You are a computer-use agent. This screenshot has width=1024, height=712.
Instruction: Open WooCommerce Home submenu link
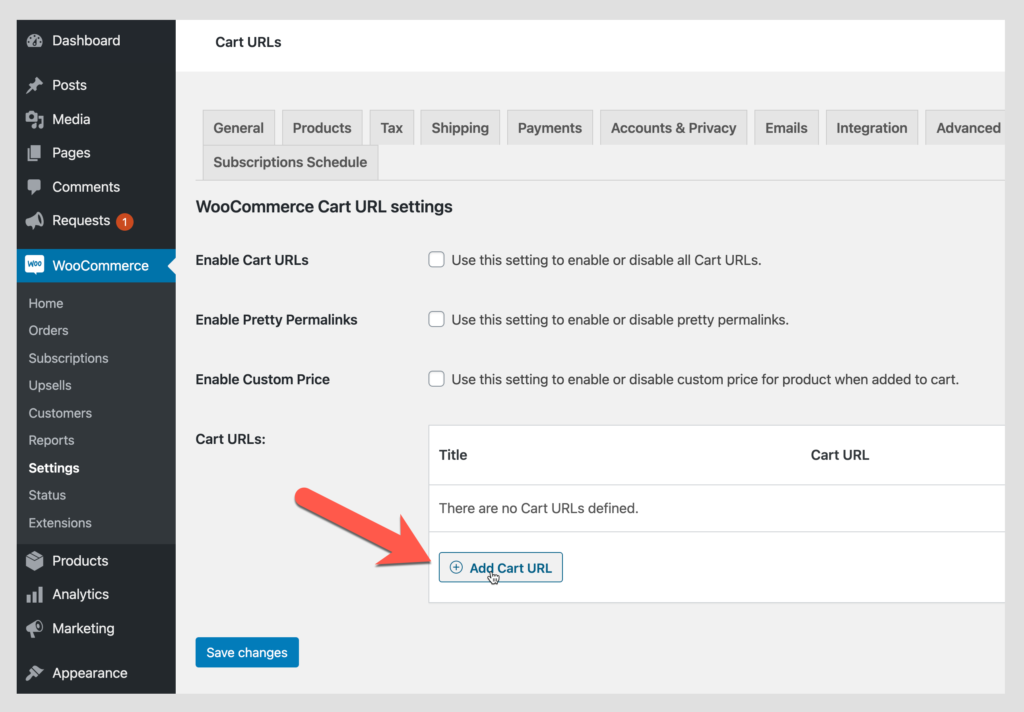46,303
